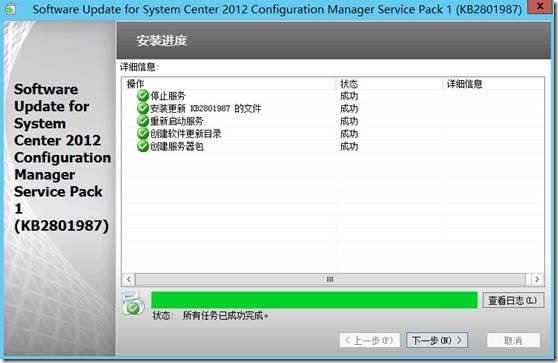The height and width of the screenshot is (363, 558).
Task: Click the 状态 column header
Action: 389,84
